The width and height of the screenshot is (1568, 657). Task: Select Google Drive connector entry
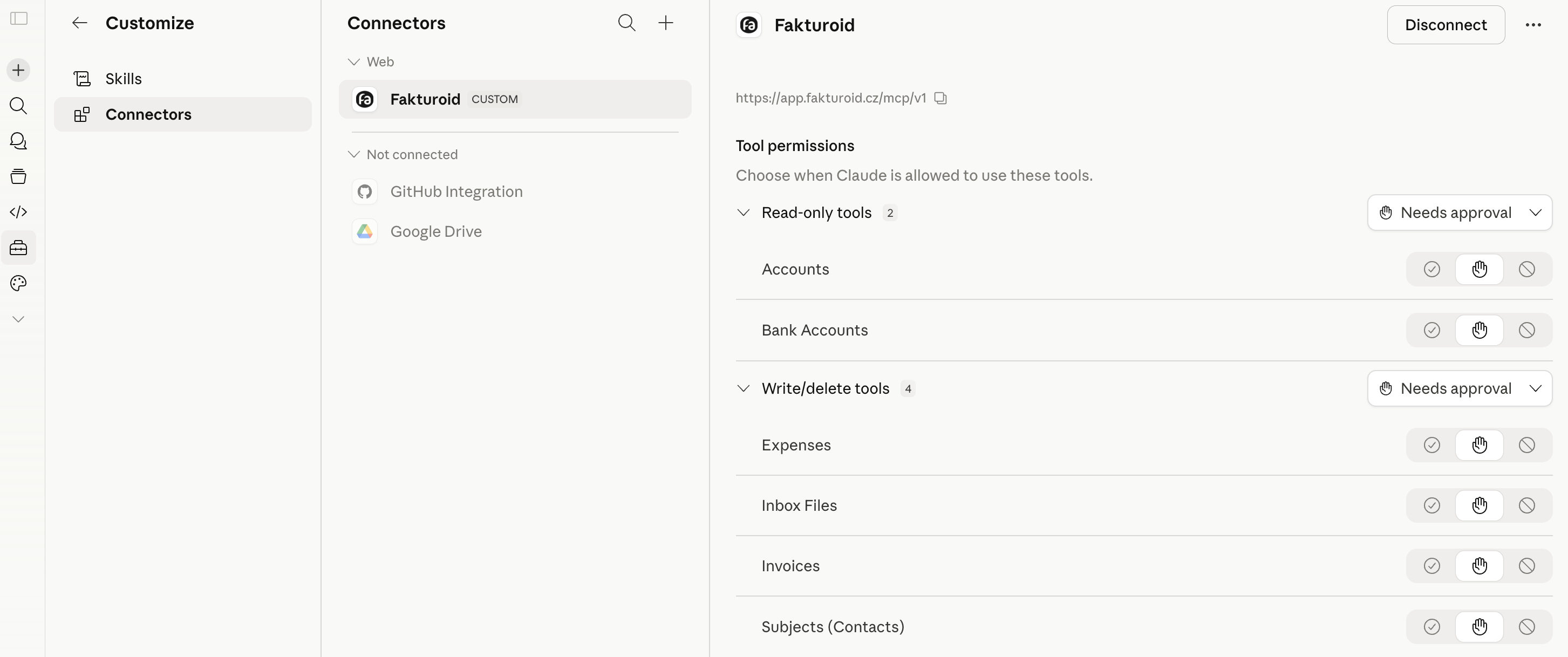436,232
